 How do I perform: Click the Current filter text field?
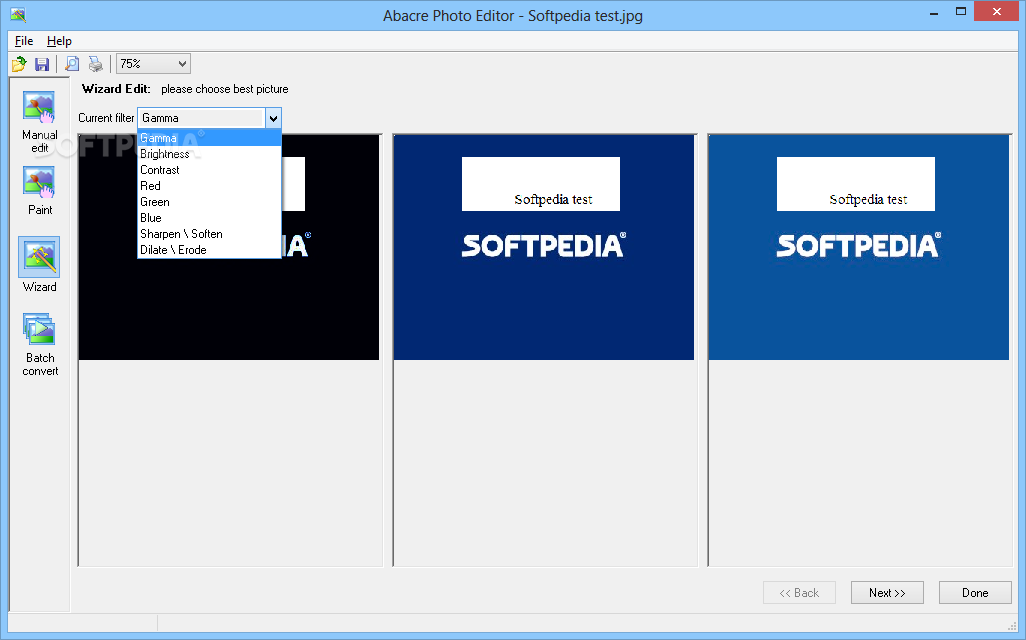202,118
